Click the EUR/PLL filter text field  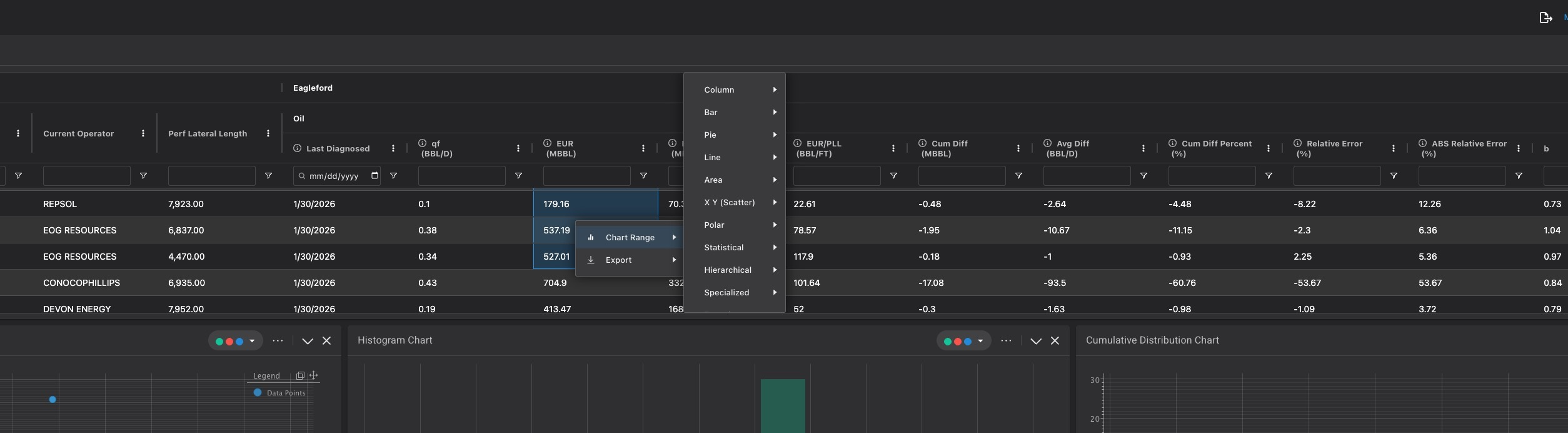coord(837,176)
